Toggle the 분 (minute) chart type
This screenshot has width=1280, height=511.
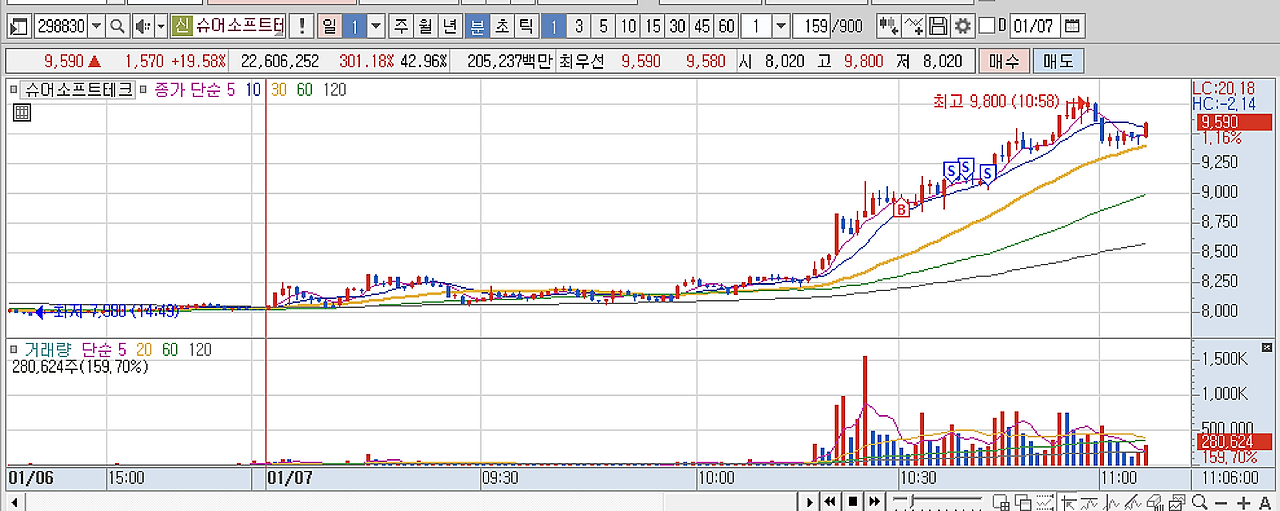coord(477,26)
